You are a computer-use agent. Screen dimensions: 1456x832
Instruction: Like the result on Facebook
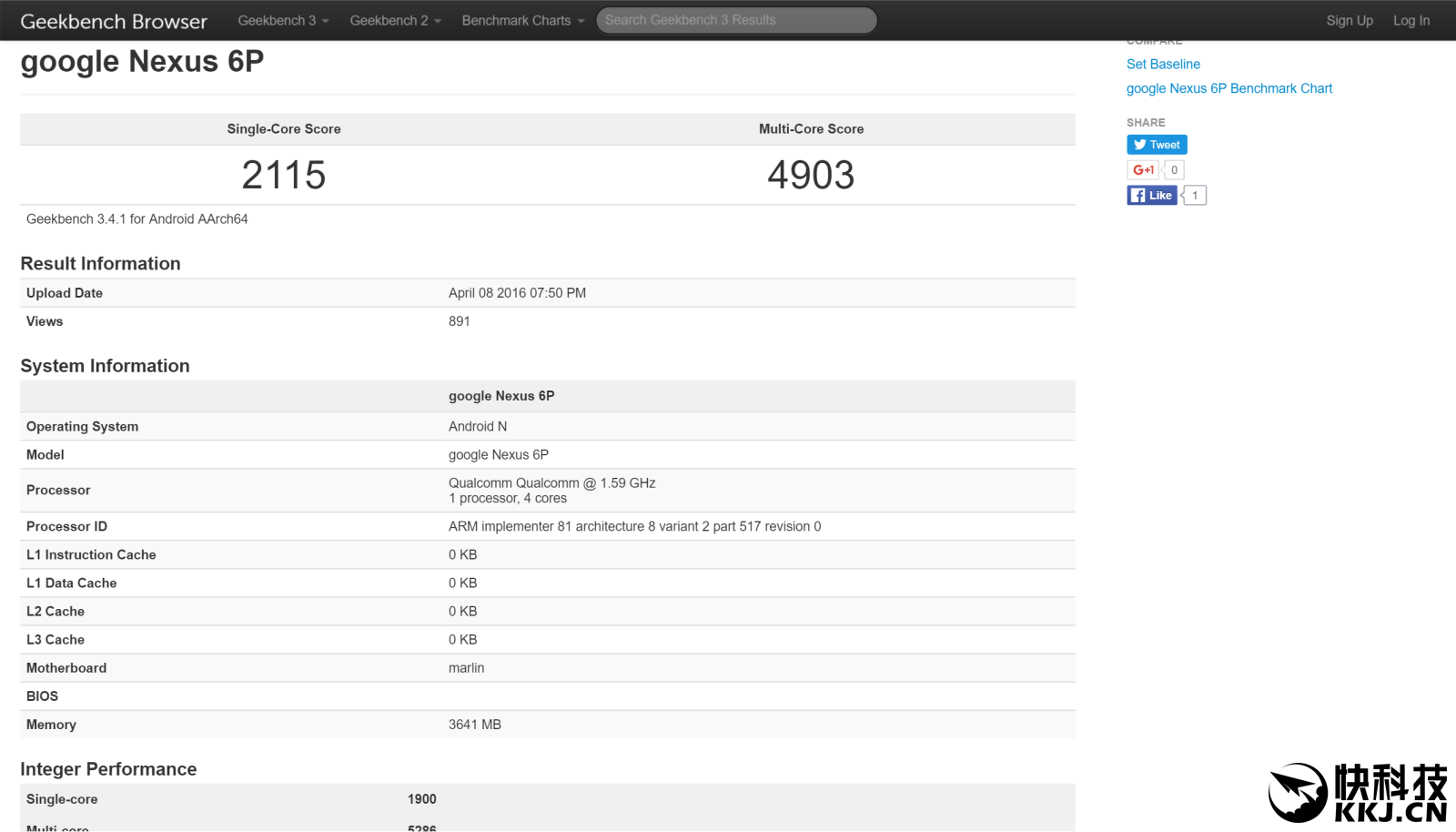tap(1152, 195)
